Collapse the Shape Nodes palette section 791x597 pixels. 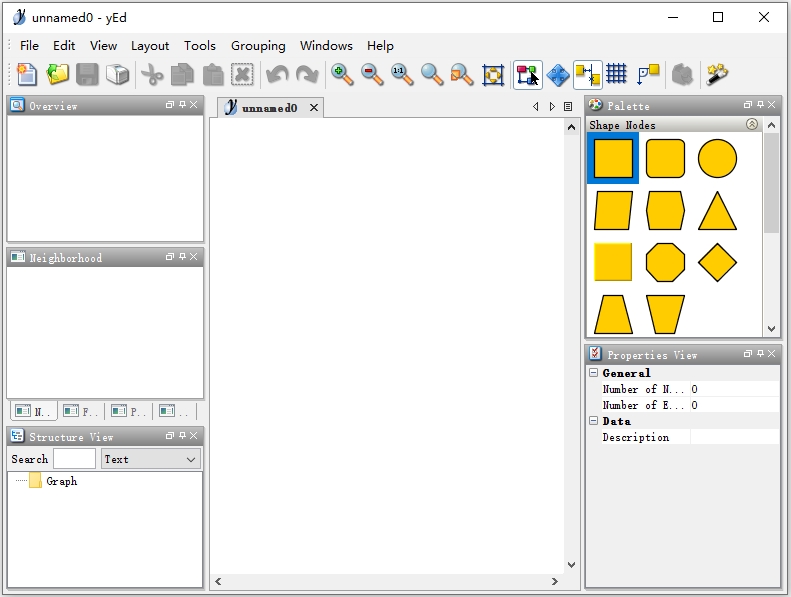tap(752, 125)
